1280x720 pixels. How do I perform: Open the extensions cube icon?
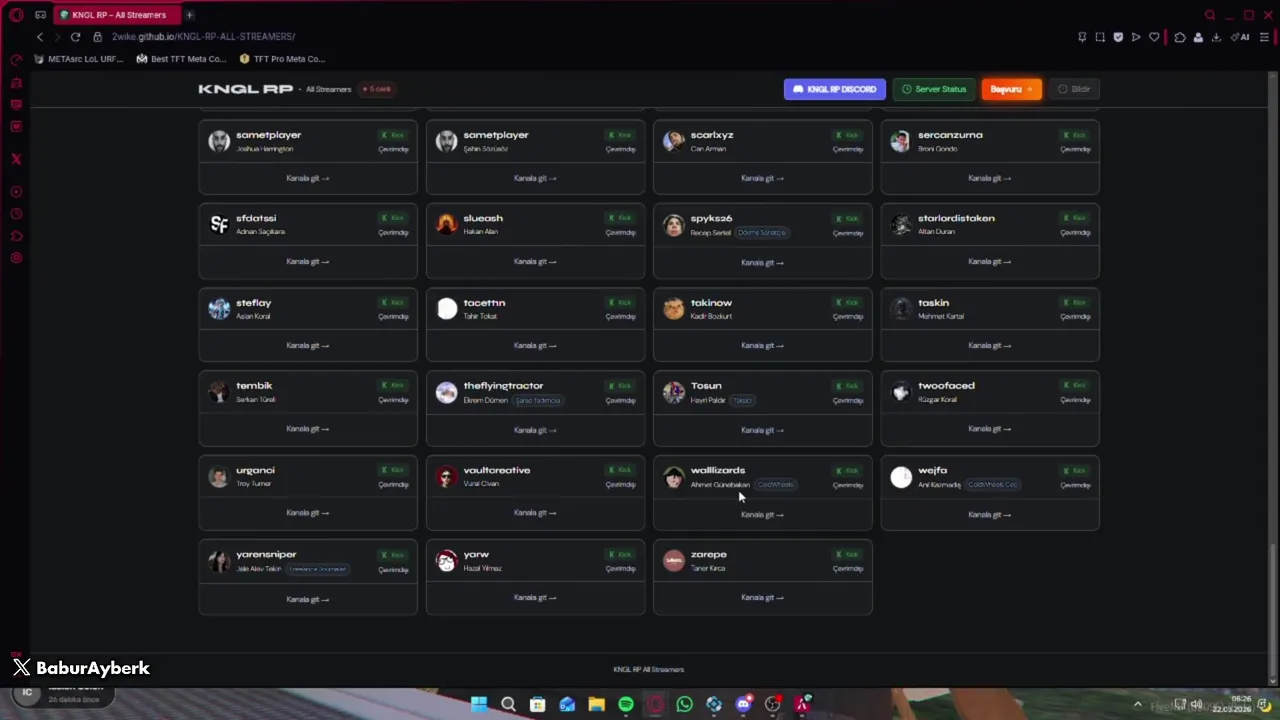(x=1180, y=37)
